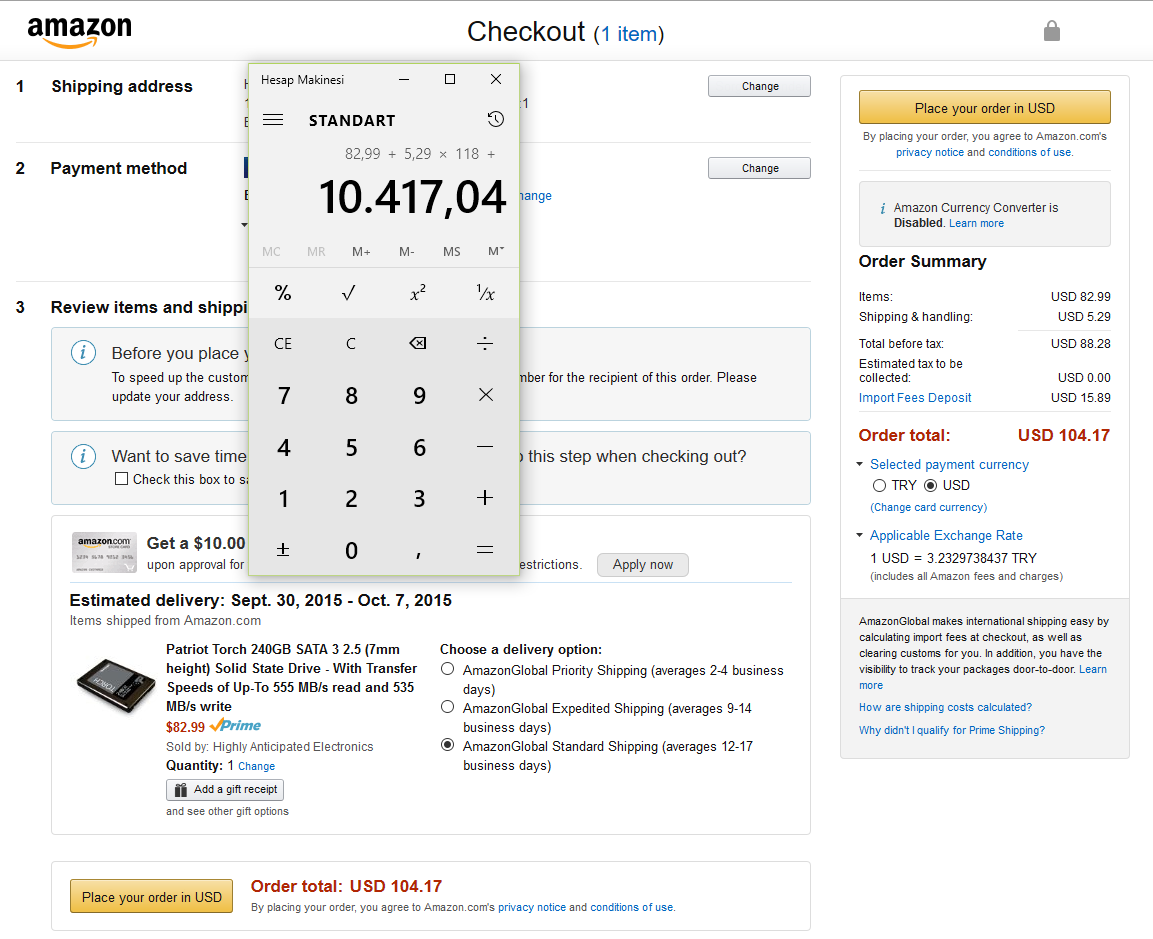Screen dimensions: 1153x939
Task: Select AmazonGlobal Priority Shipping option
Action: coord(448,669)
